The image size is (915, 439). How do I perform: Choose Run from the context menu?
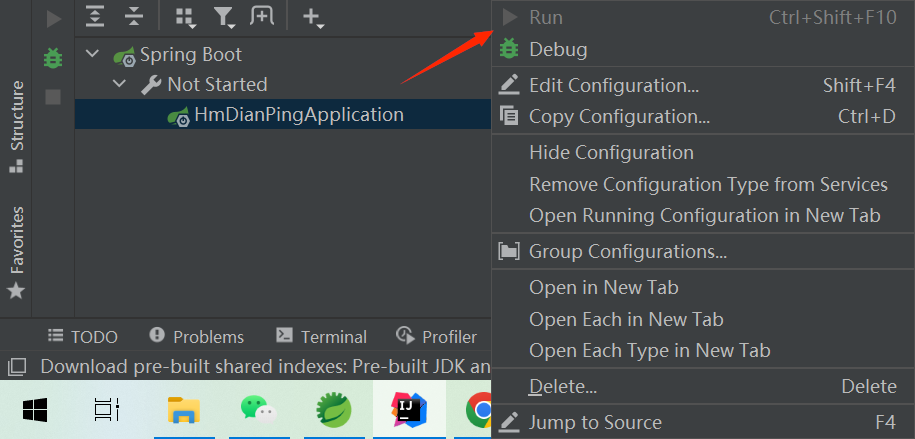[703, 18]
